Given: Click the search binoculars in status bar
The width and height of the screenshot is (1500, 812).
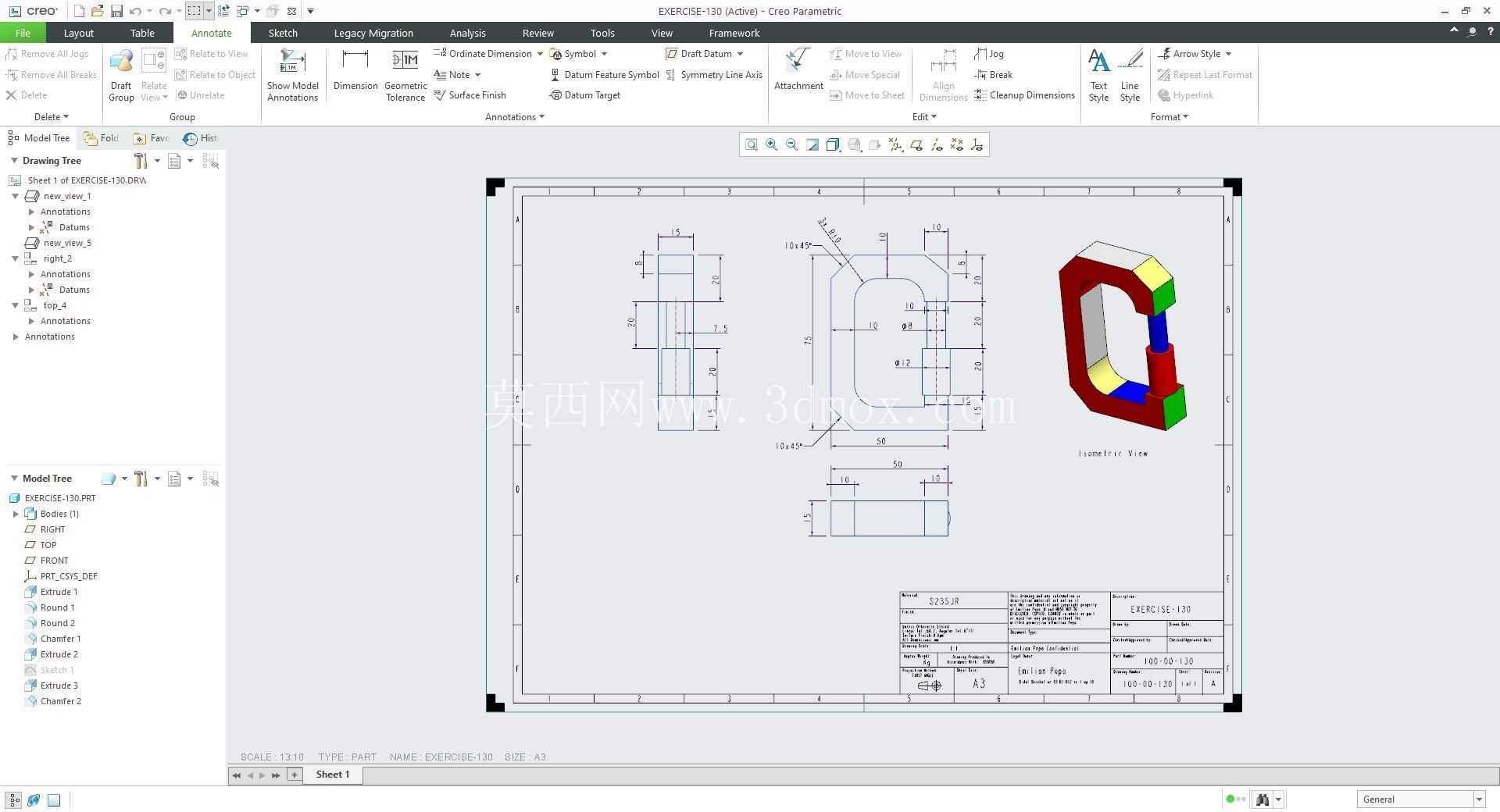Looking at the screenshot, I should 1262,799.
